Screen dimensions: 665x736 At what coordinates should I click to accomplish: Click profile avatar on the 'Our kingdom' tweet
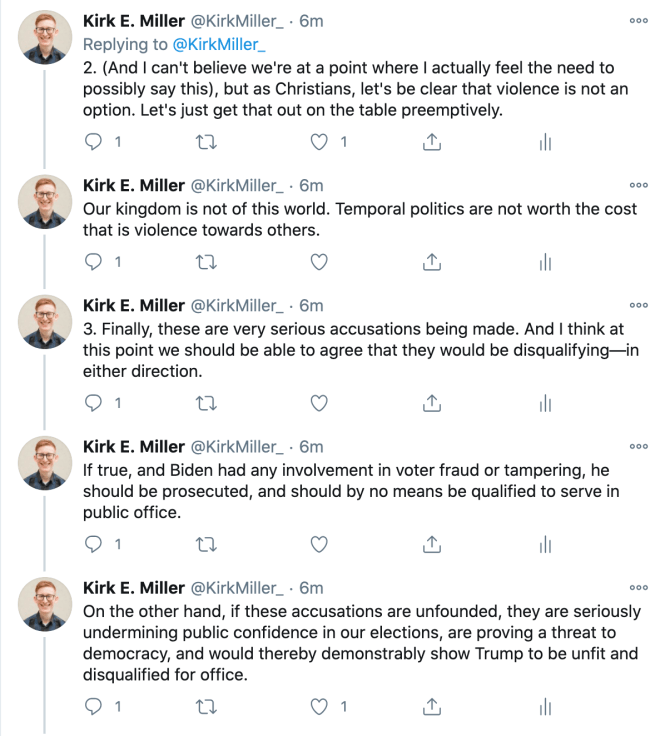(x=45, y=204)
